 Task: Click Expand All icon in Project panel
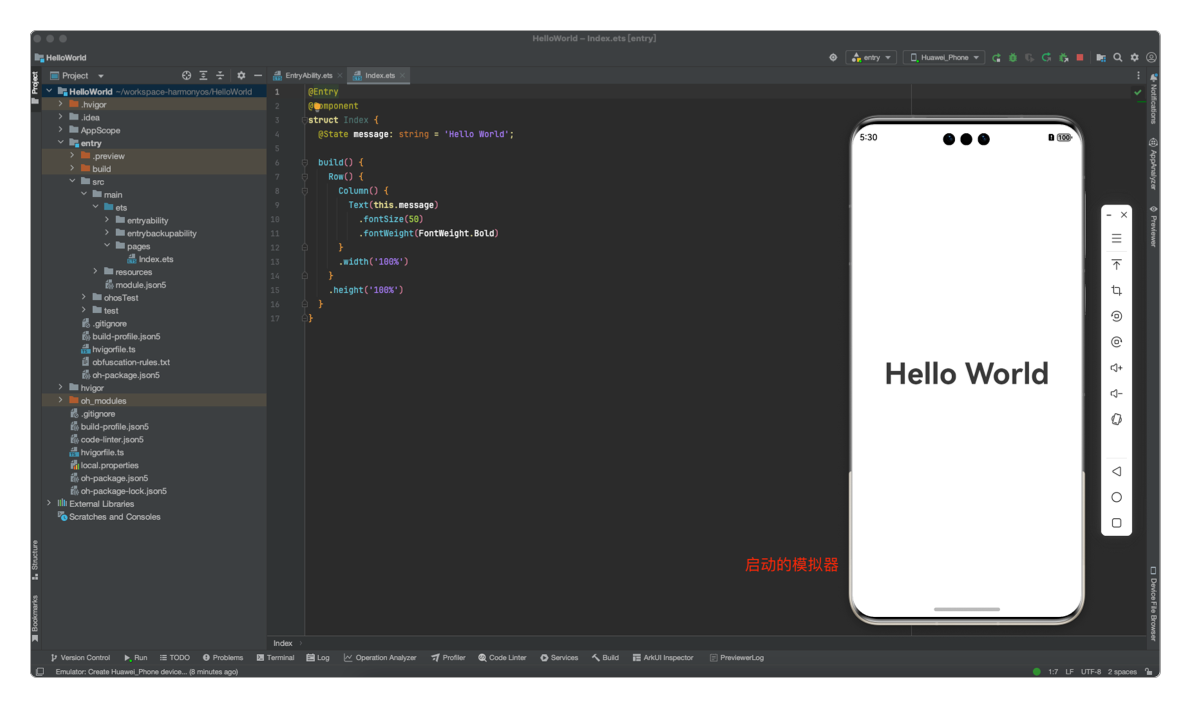203,76
